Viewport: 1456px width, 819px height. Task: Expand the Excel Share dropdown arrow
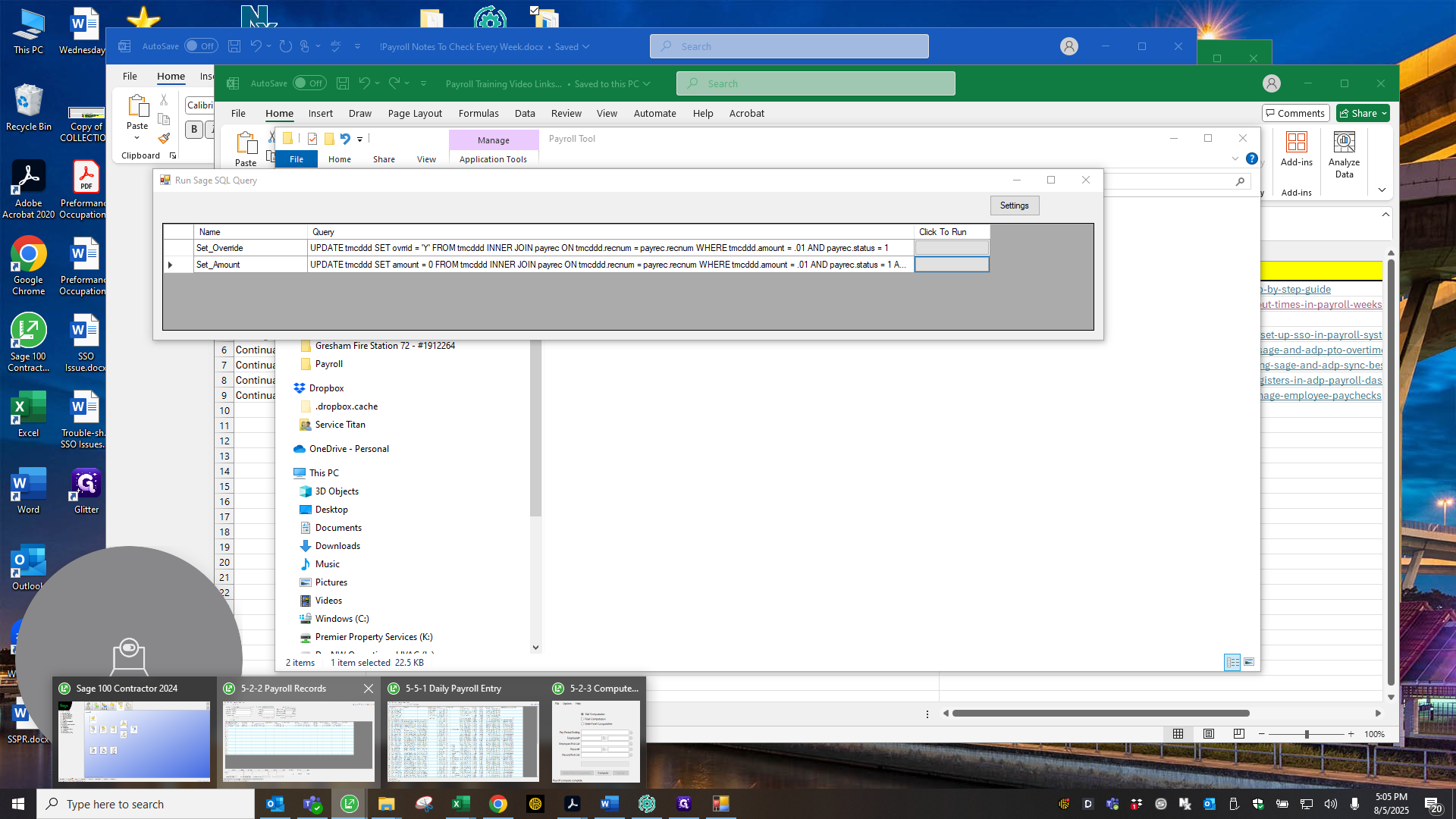[x=1385, y=114]
